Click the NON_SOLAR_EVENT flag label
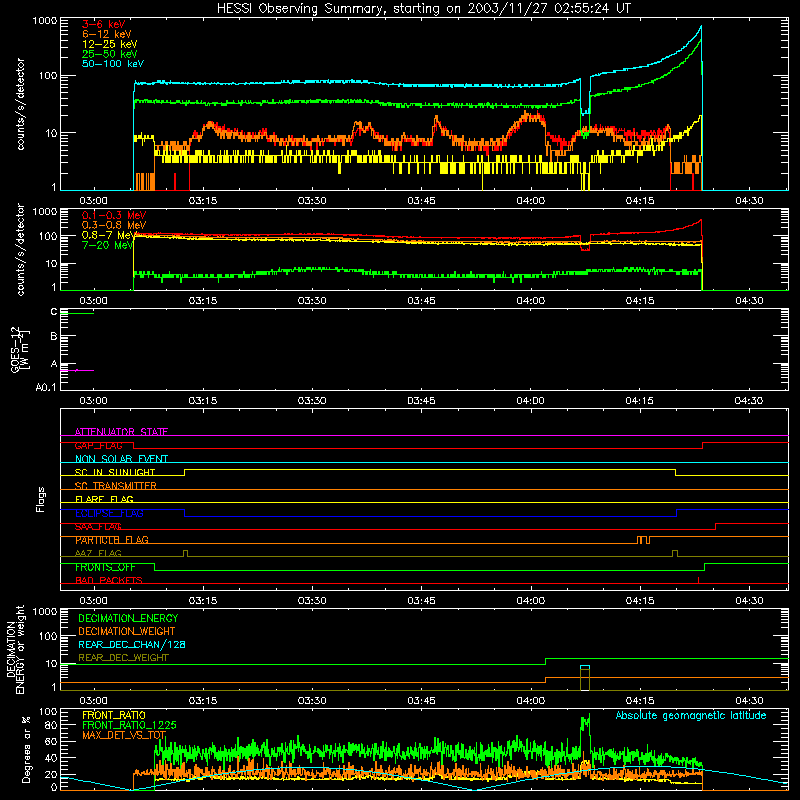 (121, 459)
